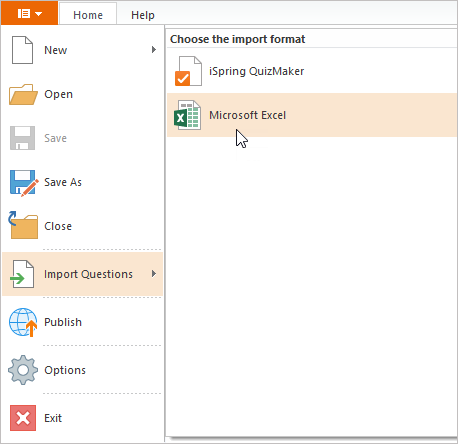Screen dimensions: 458x444
Task: Click the iSpring QuizMaker file icon
Action: pos(188,71)
